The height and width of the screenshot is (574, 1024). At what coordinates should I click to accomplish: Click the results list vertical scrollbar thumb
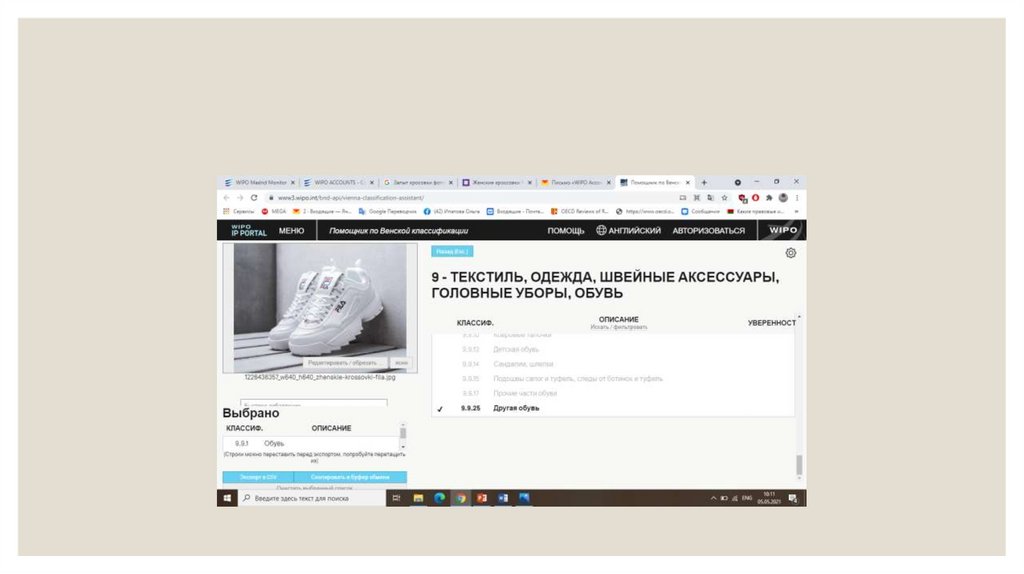799,465
